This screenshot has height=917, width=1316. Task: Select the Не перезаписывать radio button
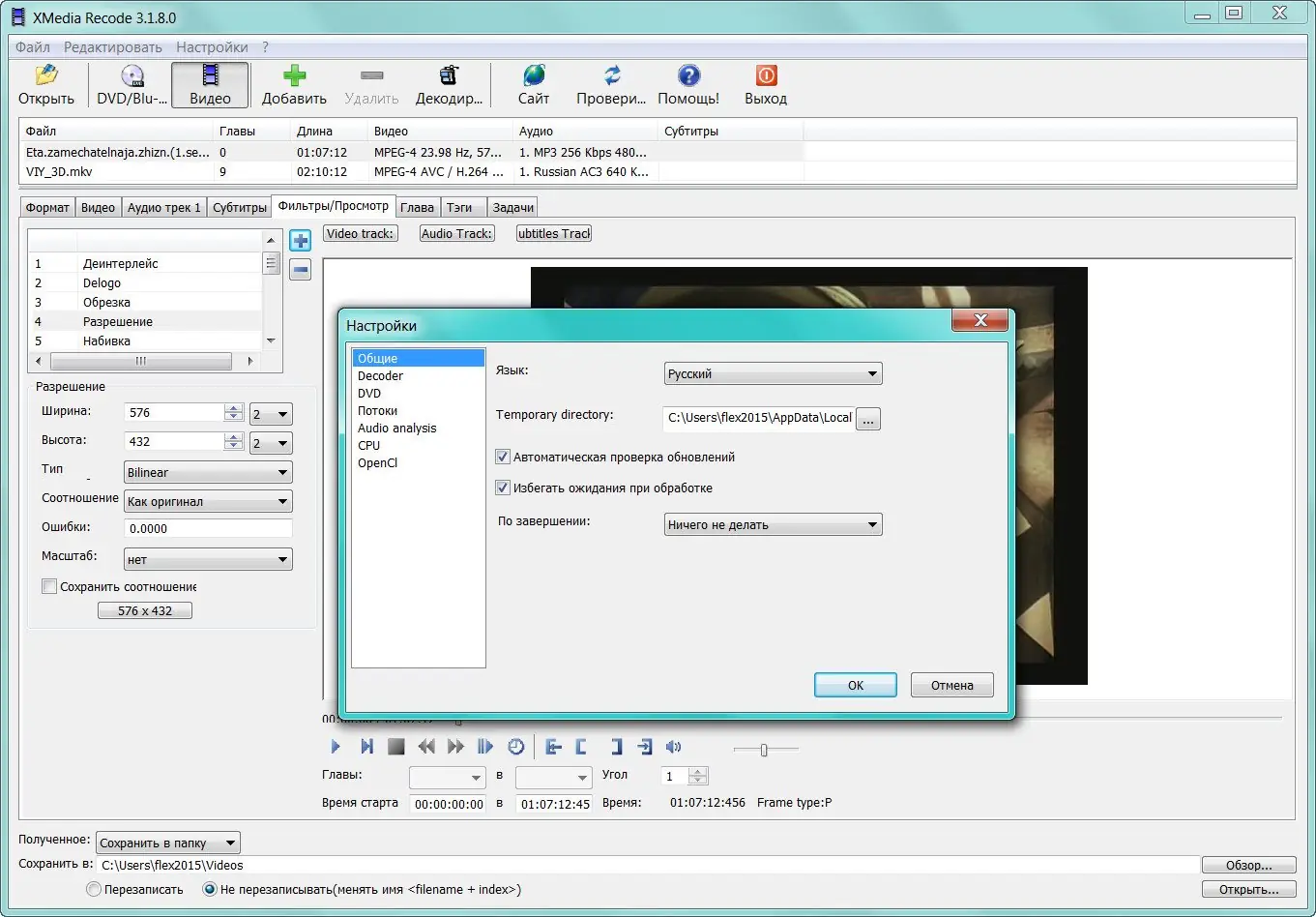(209, 889)
